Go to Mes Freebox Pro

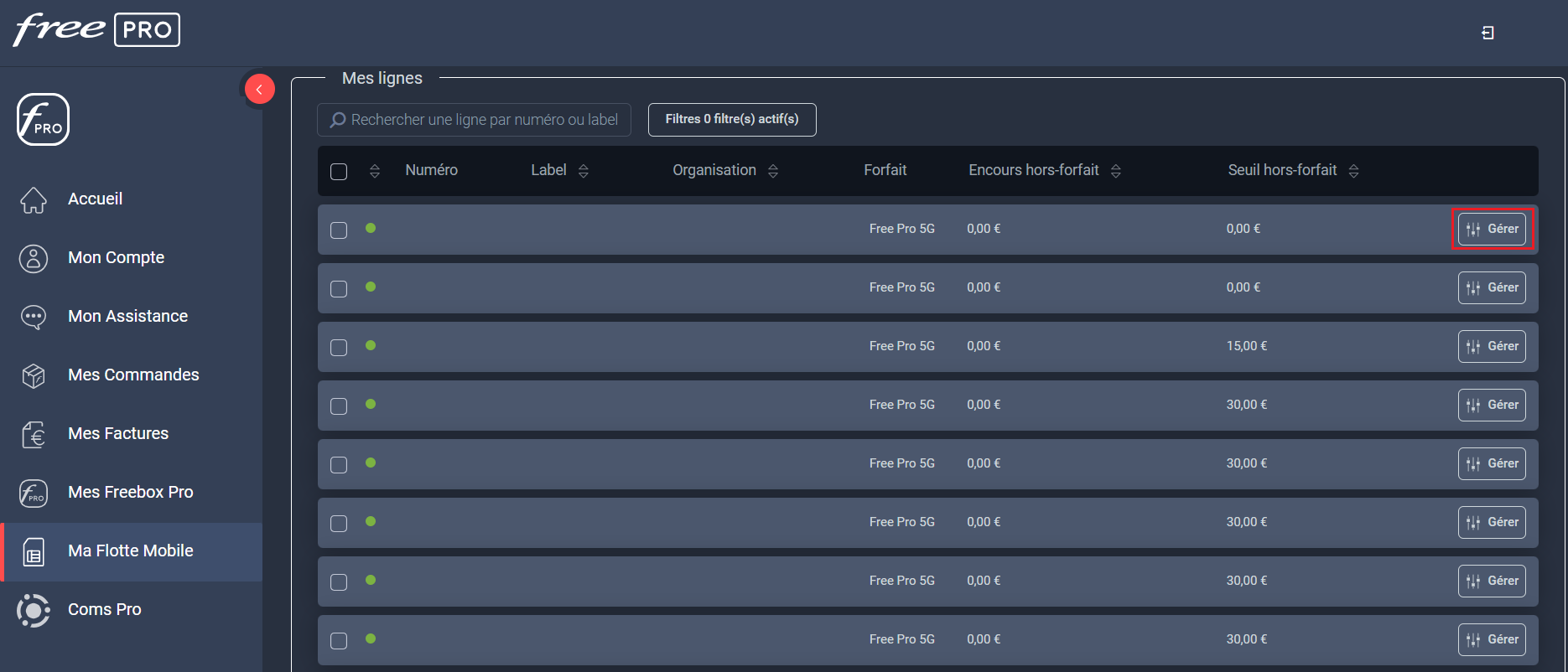pyautogui.click(x=130, y=492)
